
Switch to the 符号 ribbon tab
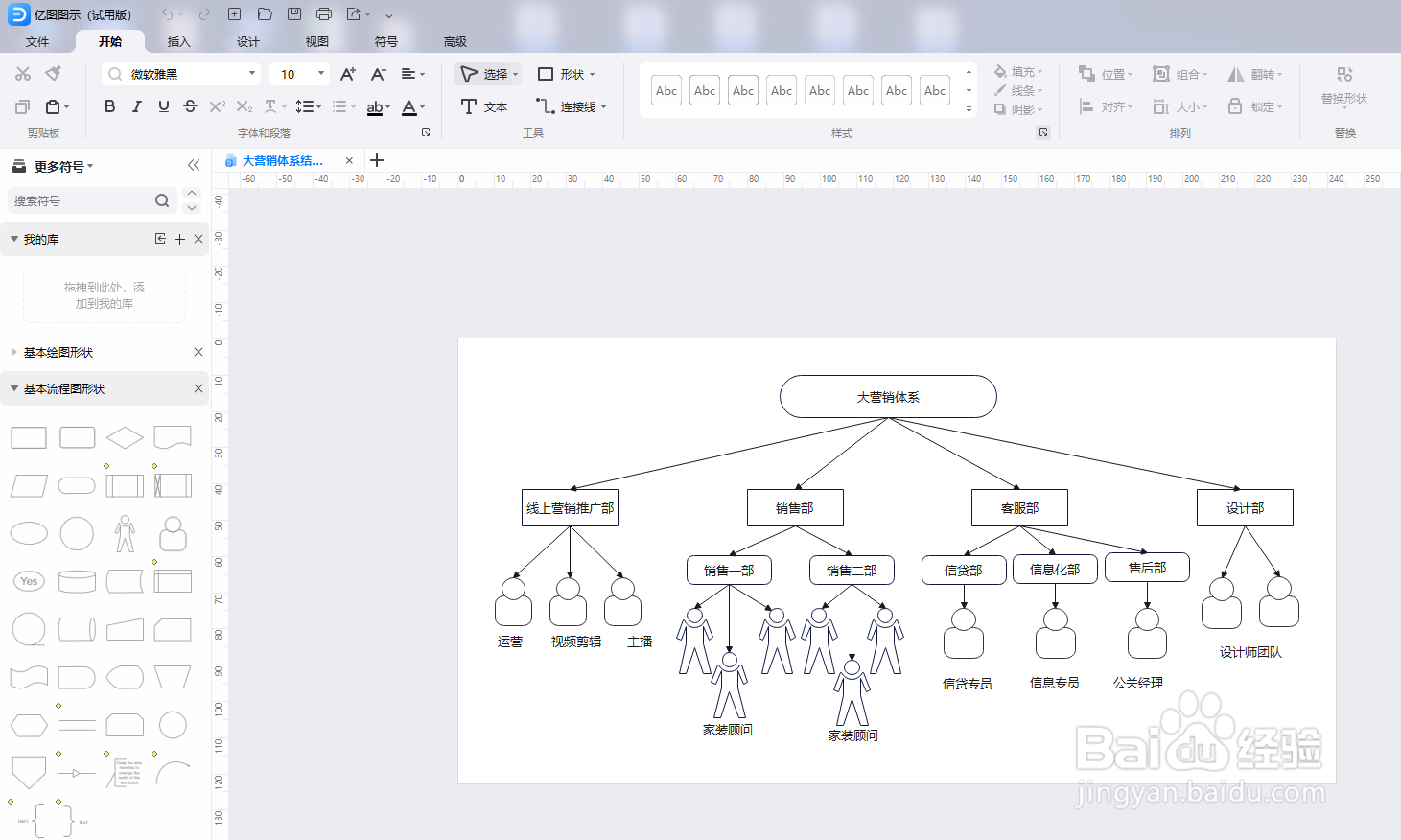pos(386,41)
